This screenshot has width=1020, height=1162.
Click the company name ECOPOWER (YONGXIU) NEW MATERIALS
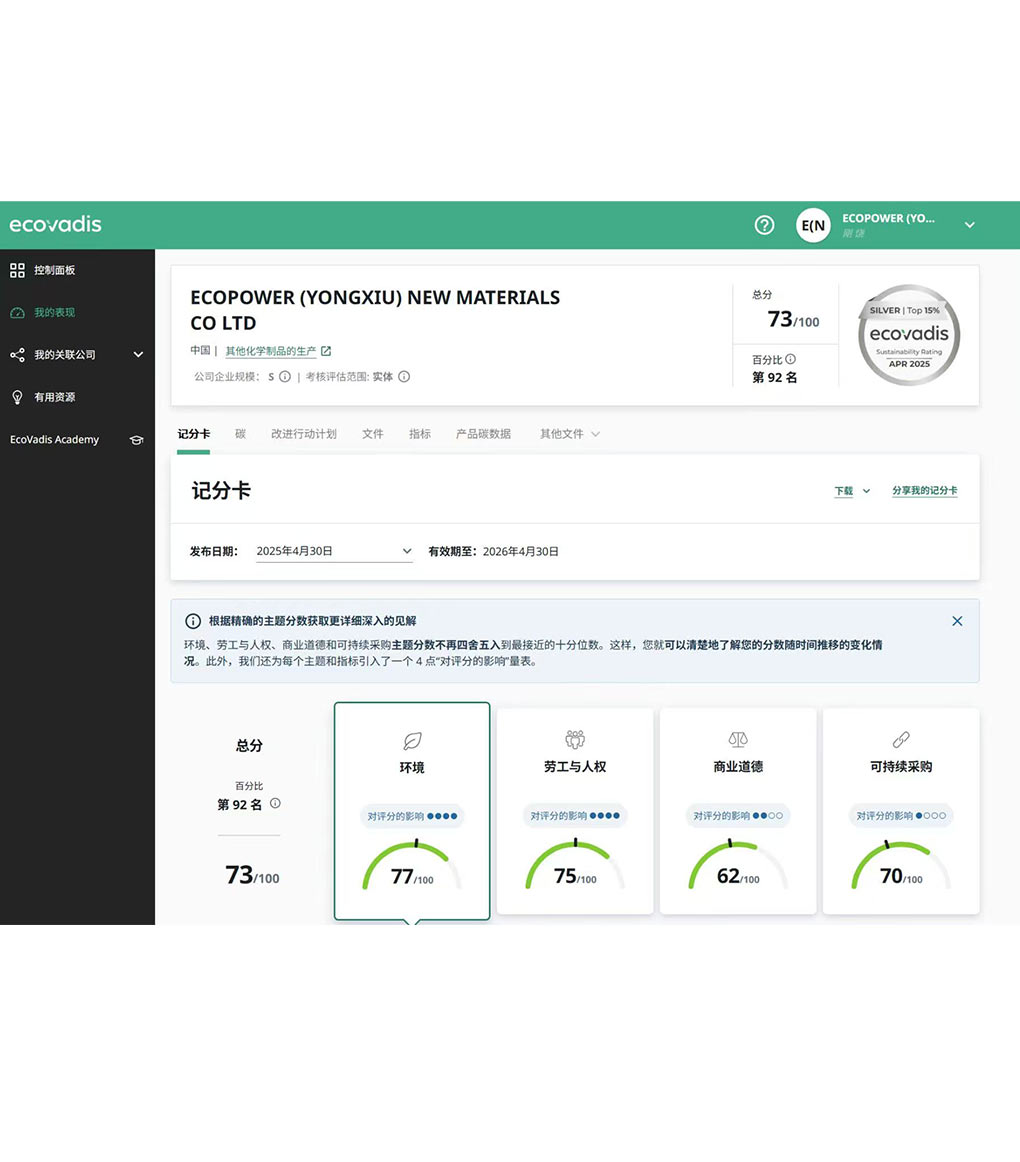pos(375,310)
